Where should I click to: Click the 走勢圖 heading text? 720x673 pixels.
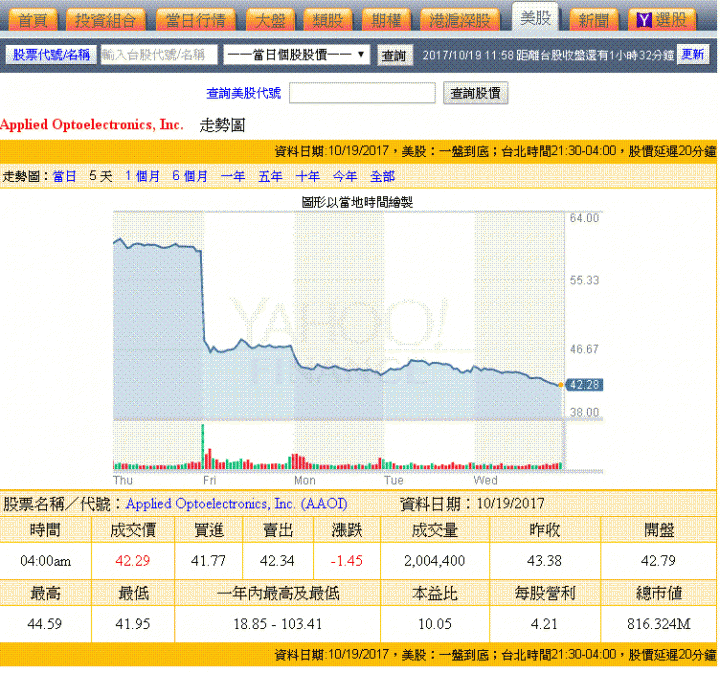pyautogui.click(x=222, y=125)
